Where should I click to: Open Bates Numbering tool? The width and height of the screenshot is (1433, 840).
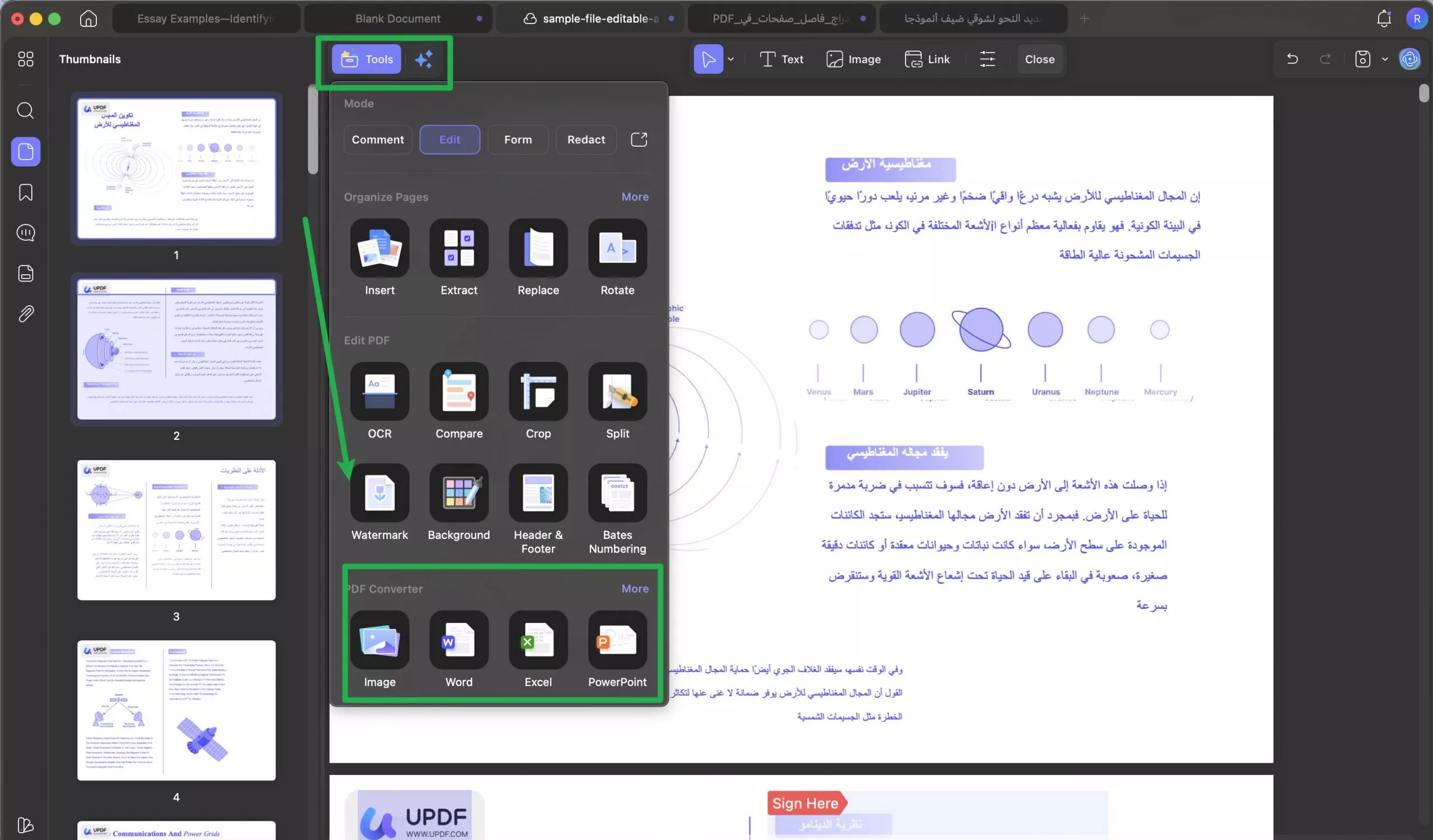point(617,509)
